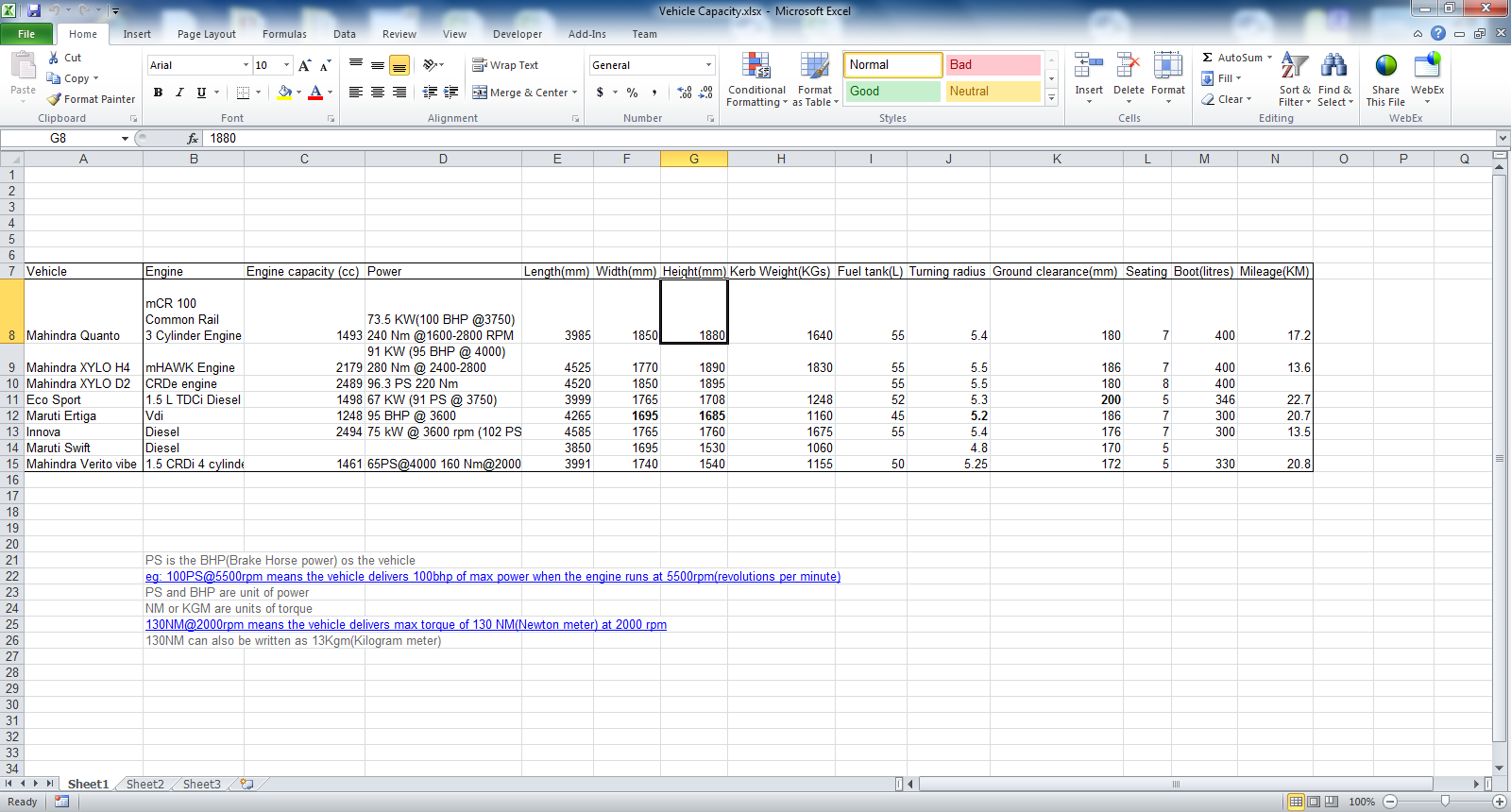Click the WebEx icon

tap(1427, 66)
